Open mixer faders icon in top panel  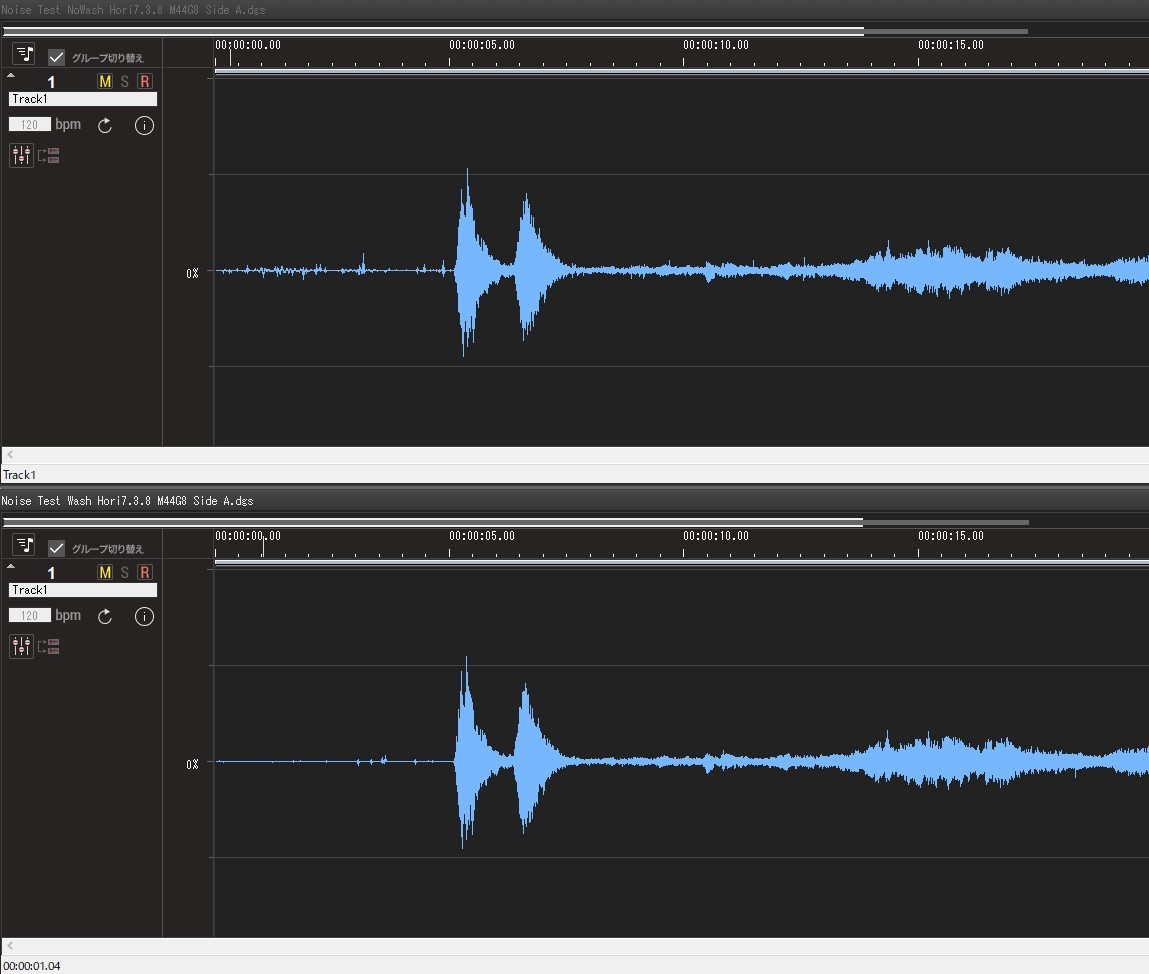click(21, 155)
